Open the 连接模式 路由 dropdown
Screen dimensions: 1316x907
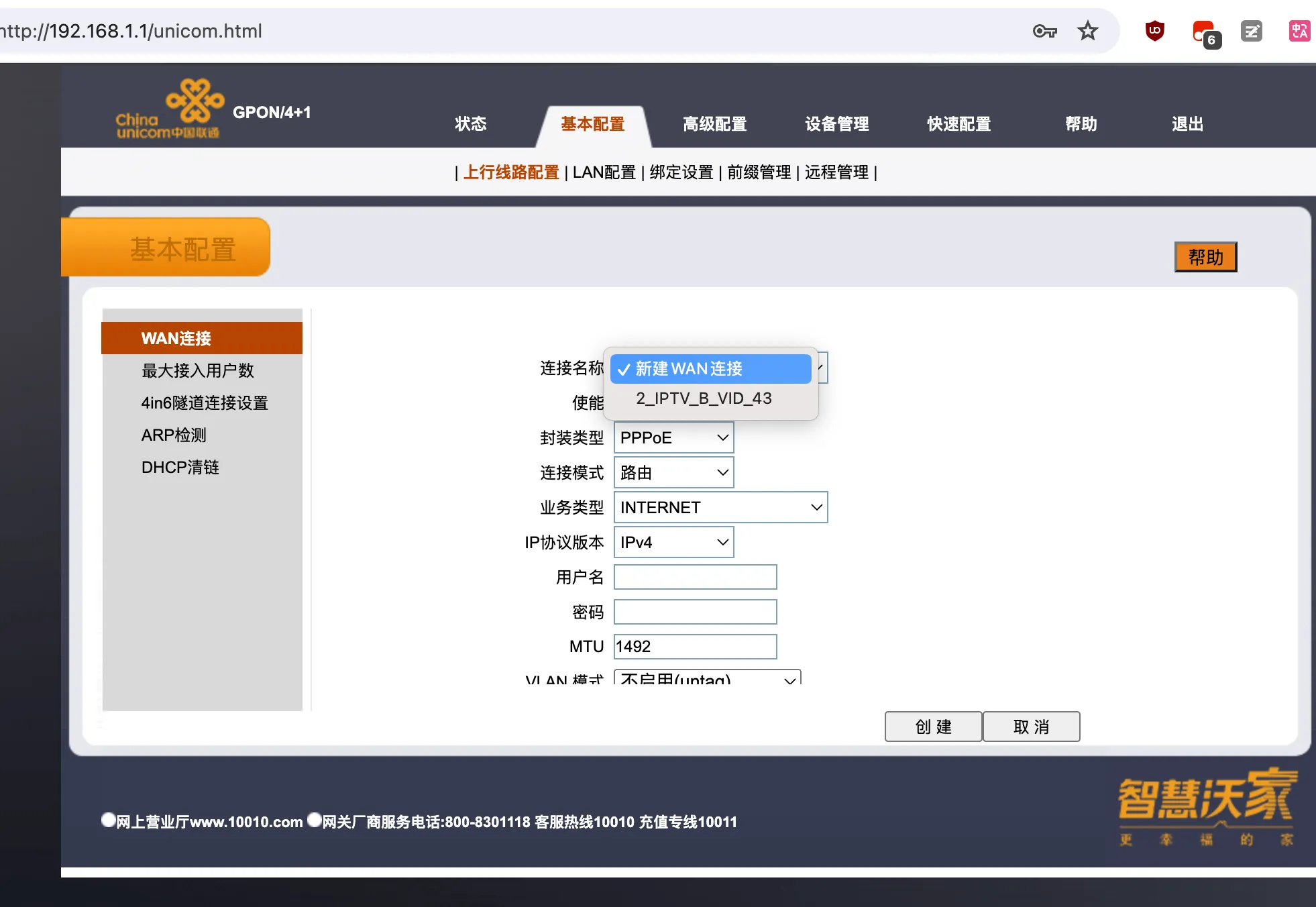673,472
